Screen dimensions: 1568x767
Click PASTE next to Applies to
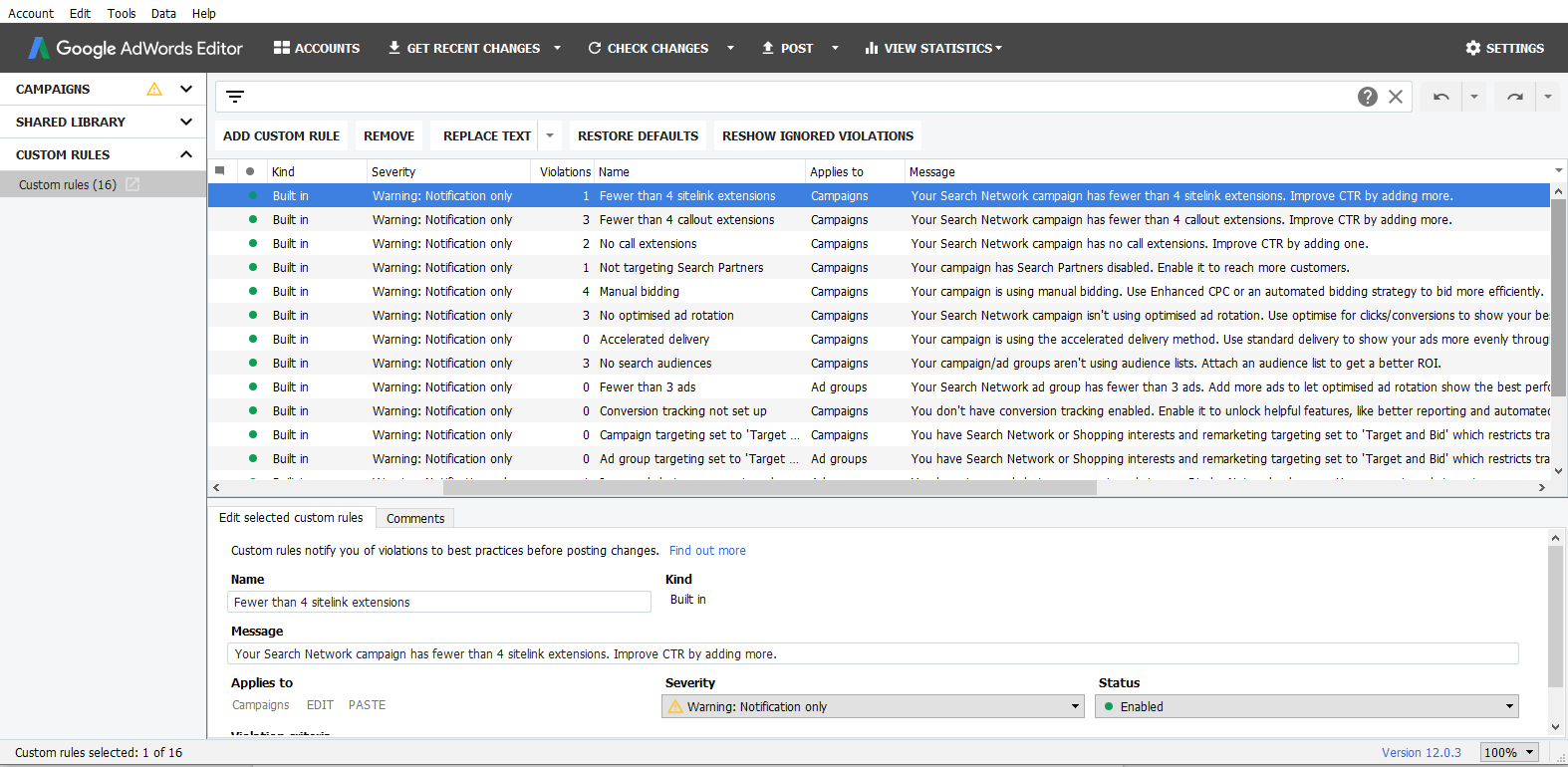pyautogui.click(x=367, y=704)
